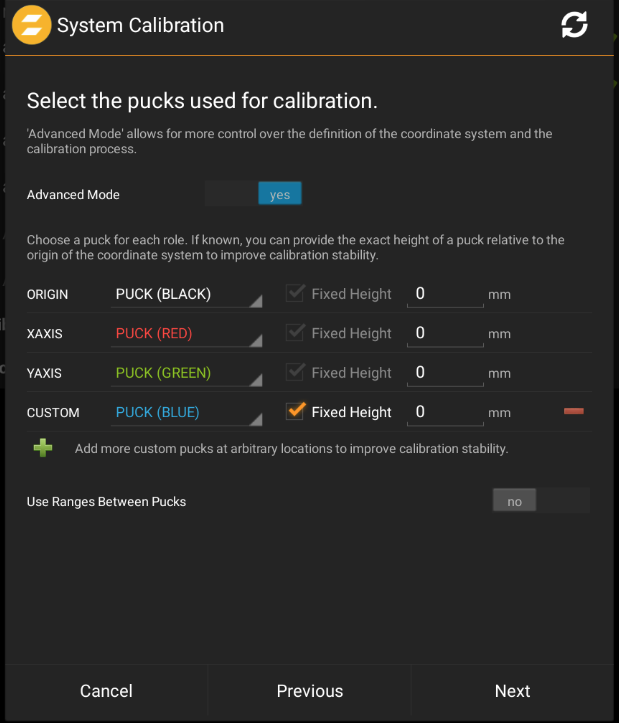Click the ORIGIN height input field
The image size is (619, 723).
(445, 294)
